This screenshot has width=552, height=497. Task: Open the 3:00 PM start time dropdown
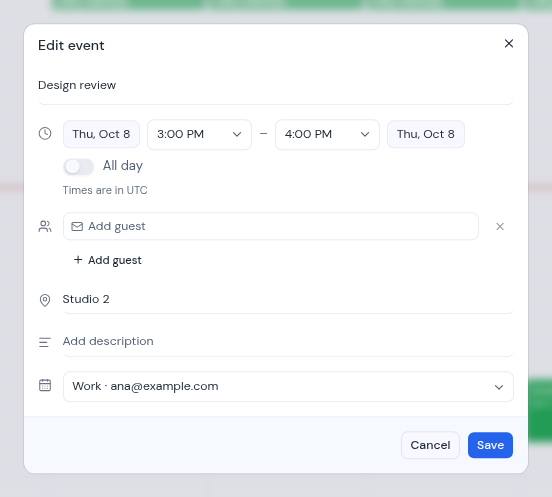click(199, 134)
